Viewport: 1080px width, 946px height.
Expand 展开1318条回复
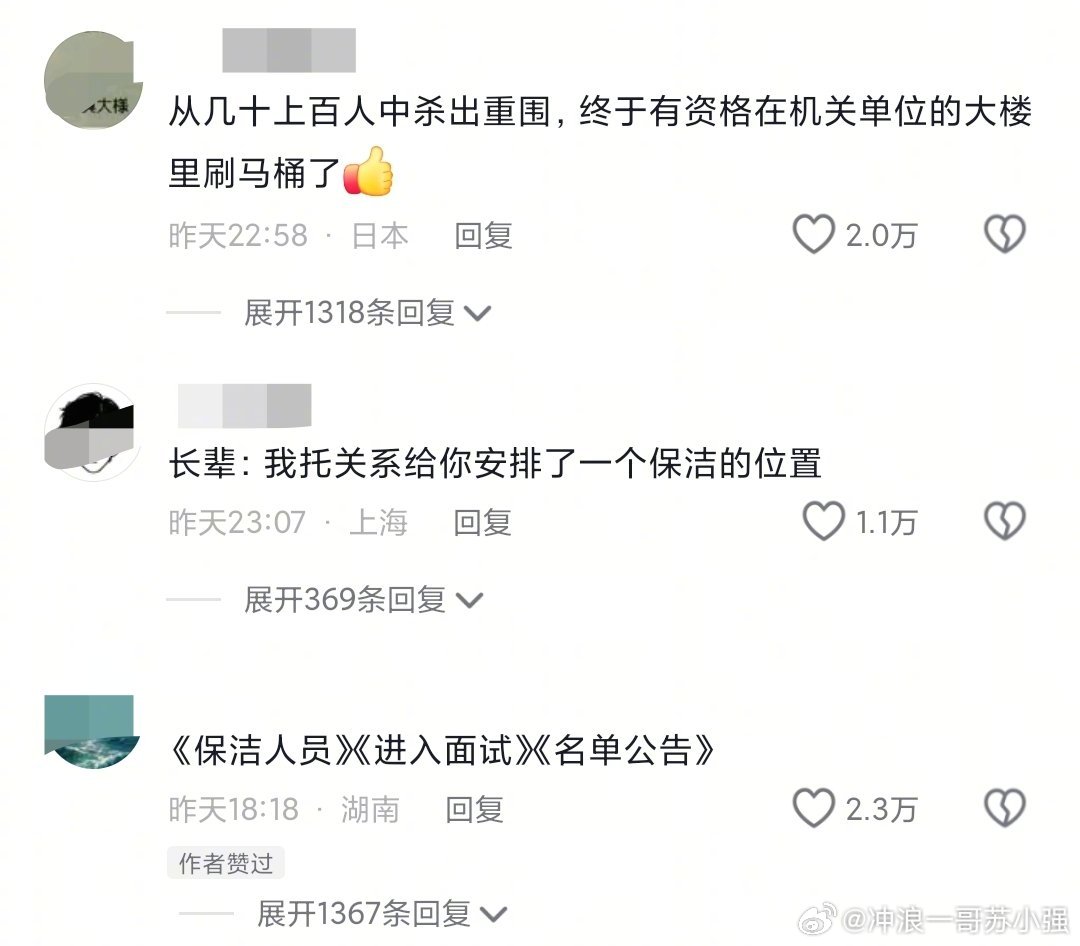point(366,313)
